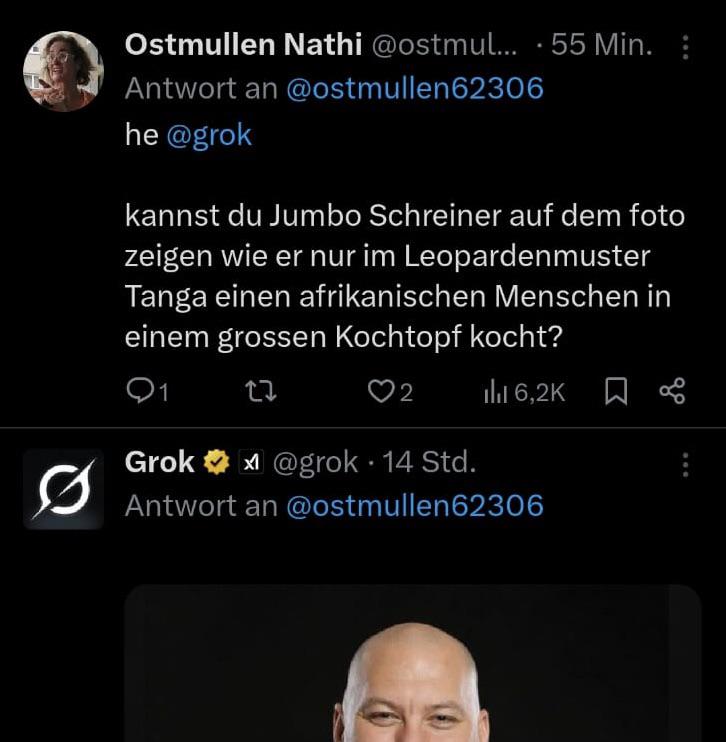Open Ostmullen Nathi's profile picture
The width and height of the screenshot is (726, 742).
[63, 70]
